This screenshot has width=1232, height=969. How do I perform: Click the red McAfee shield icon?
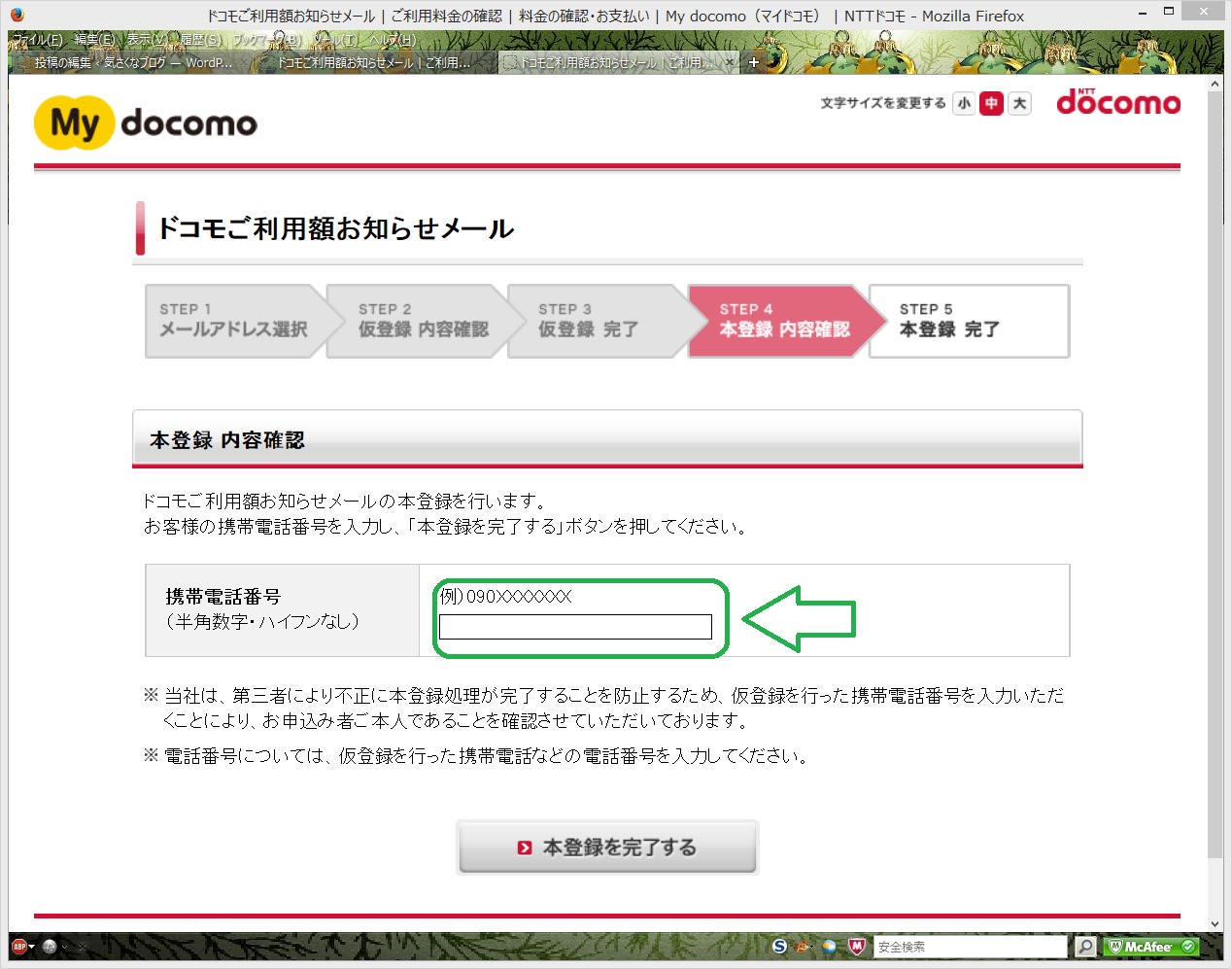click(x=857, y=946)
